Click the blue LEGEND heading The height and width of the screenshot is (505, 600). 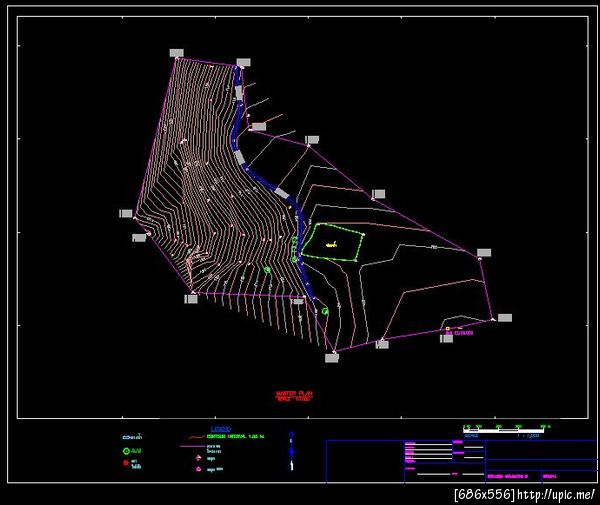221,429
